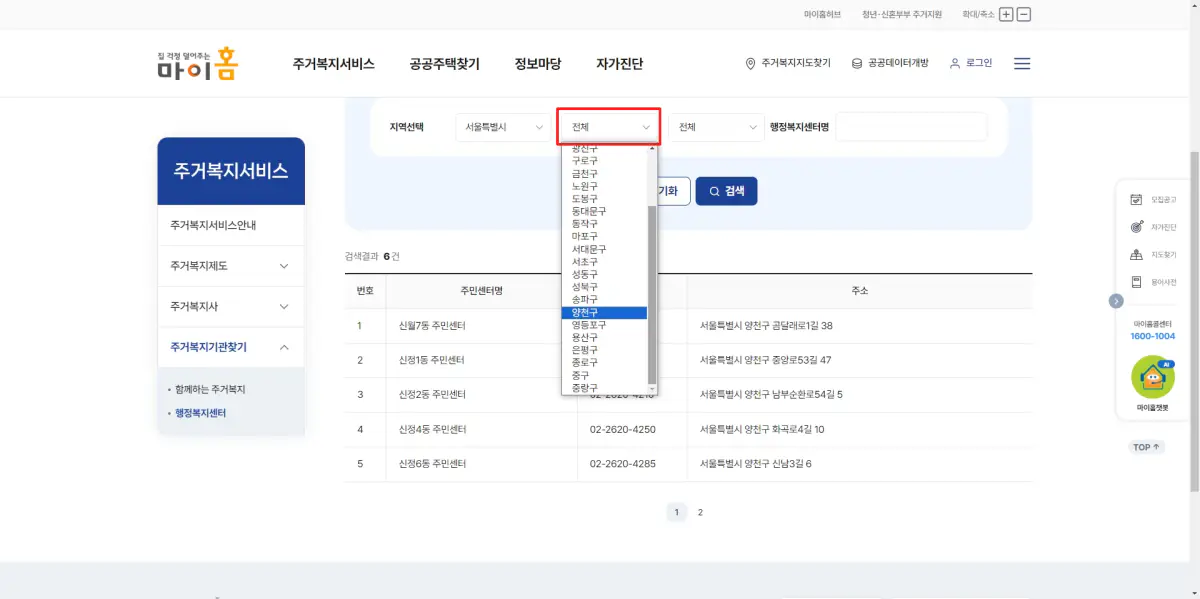The height and width of the screenshot is (599, 1200).
Task: Click the location pin icon for 주거복지지도찾기
Action: click(751, 63)
